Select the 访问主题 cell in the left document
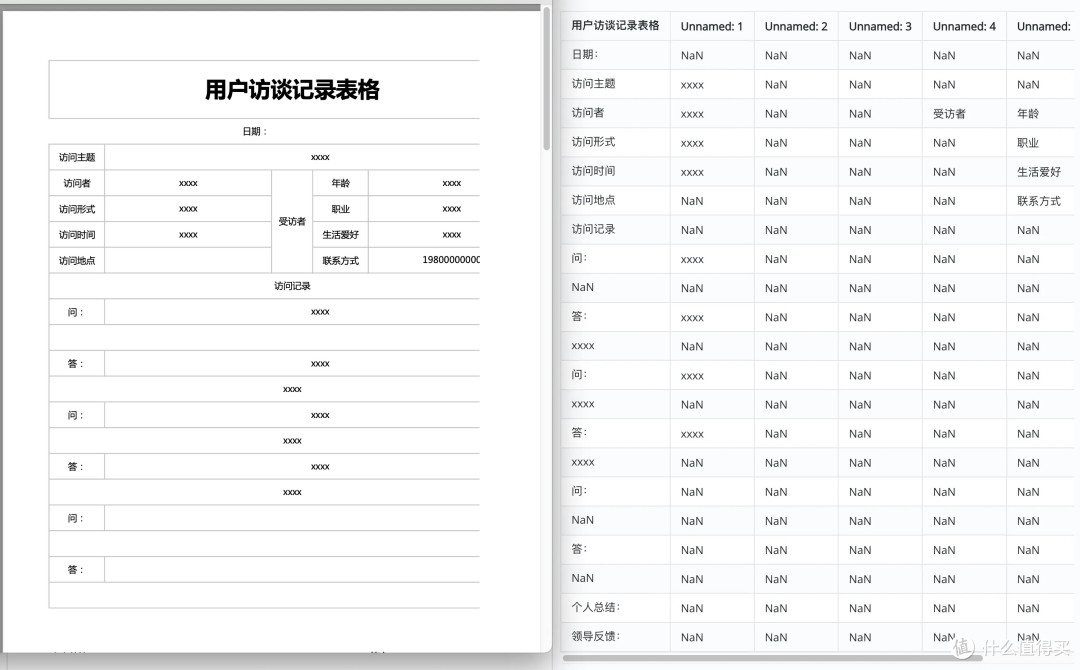The height and width of the screenshot is (670, 1080). pyautogui.click(x=76, y=157)
